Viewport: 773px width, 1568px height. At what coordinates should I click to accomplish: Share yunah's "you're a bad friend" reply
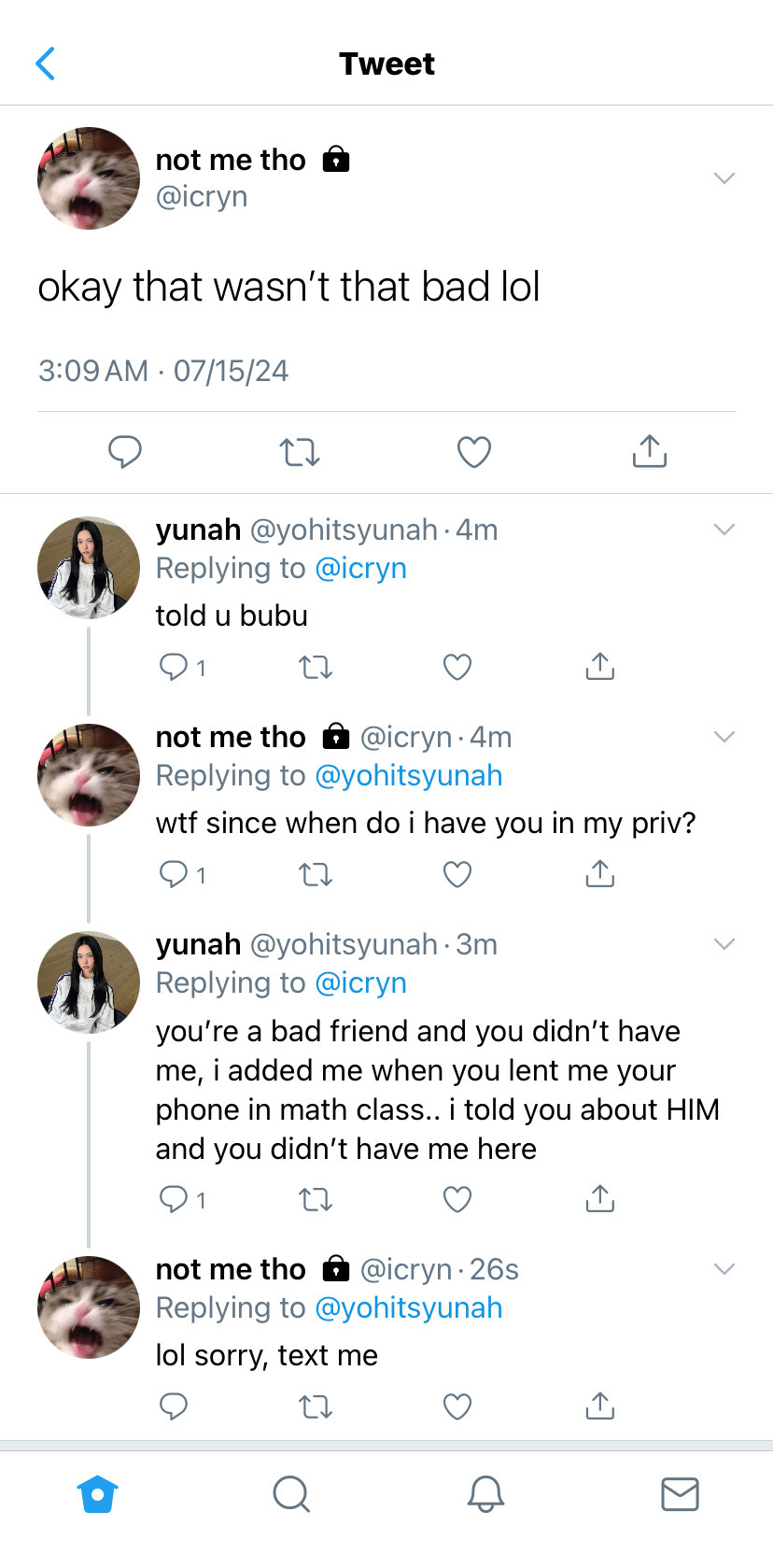coord(600,1198)
